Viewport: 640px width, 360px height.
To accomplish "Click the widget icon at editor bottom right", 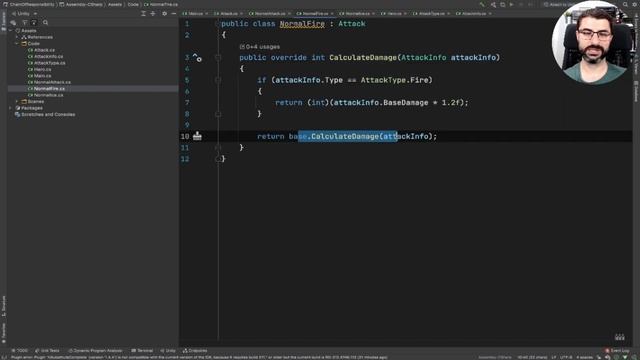I will (x=620, y=337).
